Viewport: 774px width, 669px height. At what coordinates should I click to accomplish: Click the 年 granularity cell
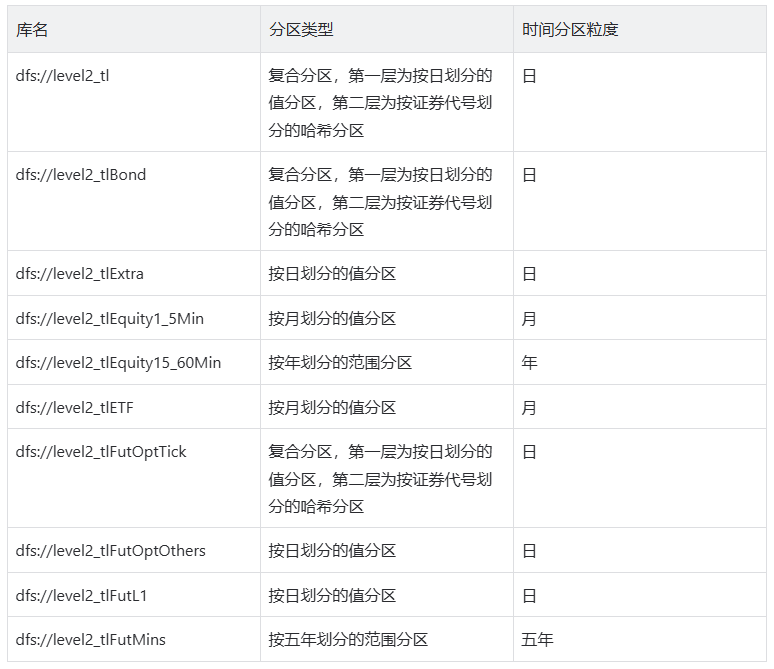click(529, 363)
